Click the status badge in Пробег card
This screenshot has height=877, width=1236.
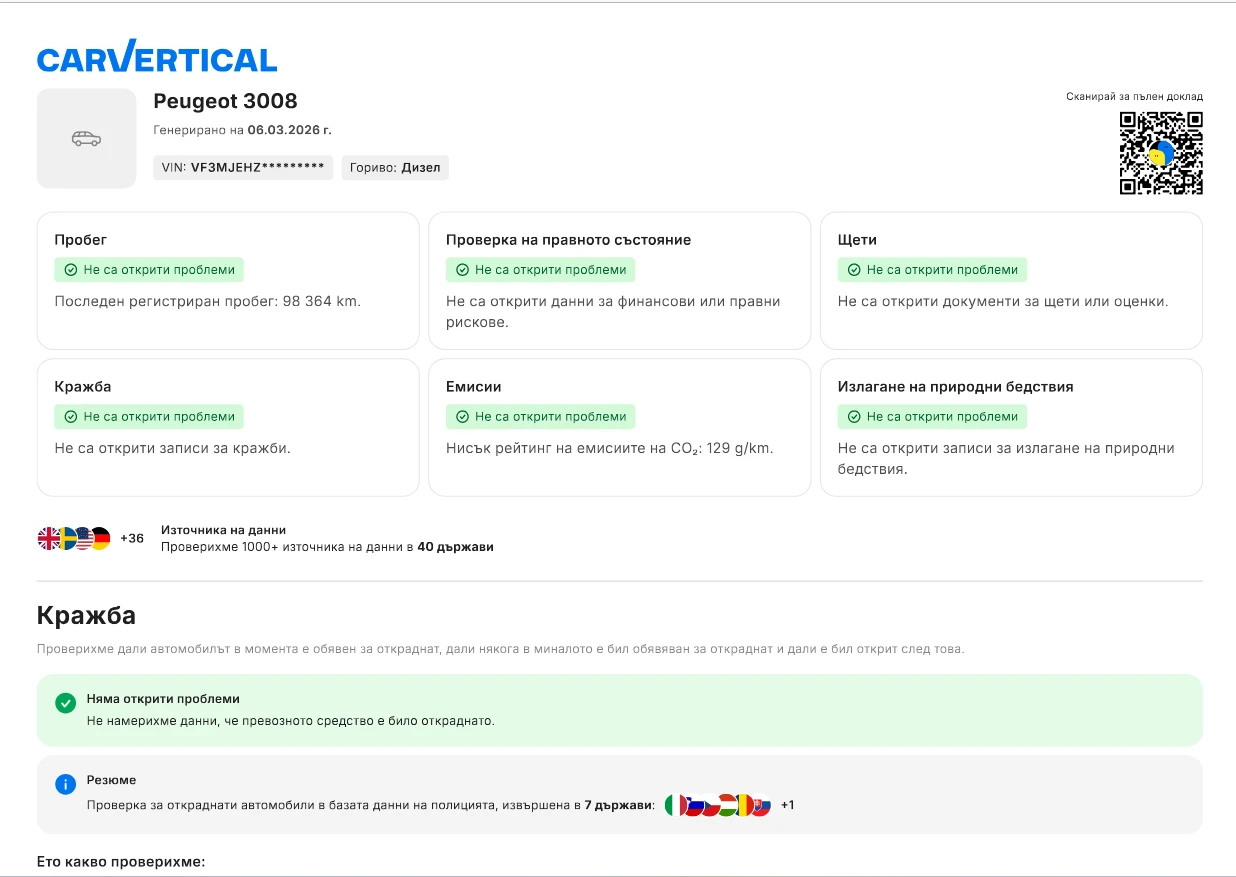[149, 270]
